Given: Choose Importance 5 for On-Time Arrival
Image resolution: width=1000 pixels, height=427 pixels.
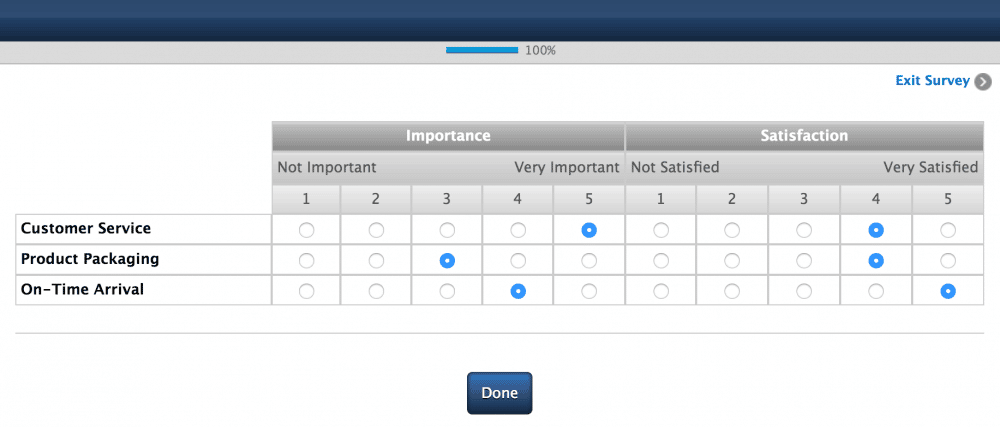Looking at the screenshot, I should pos(589,291).
